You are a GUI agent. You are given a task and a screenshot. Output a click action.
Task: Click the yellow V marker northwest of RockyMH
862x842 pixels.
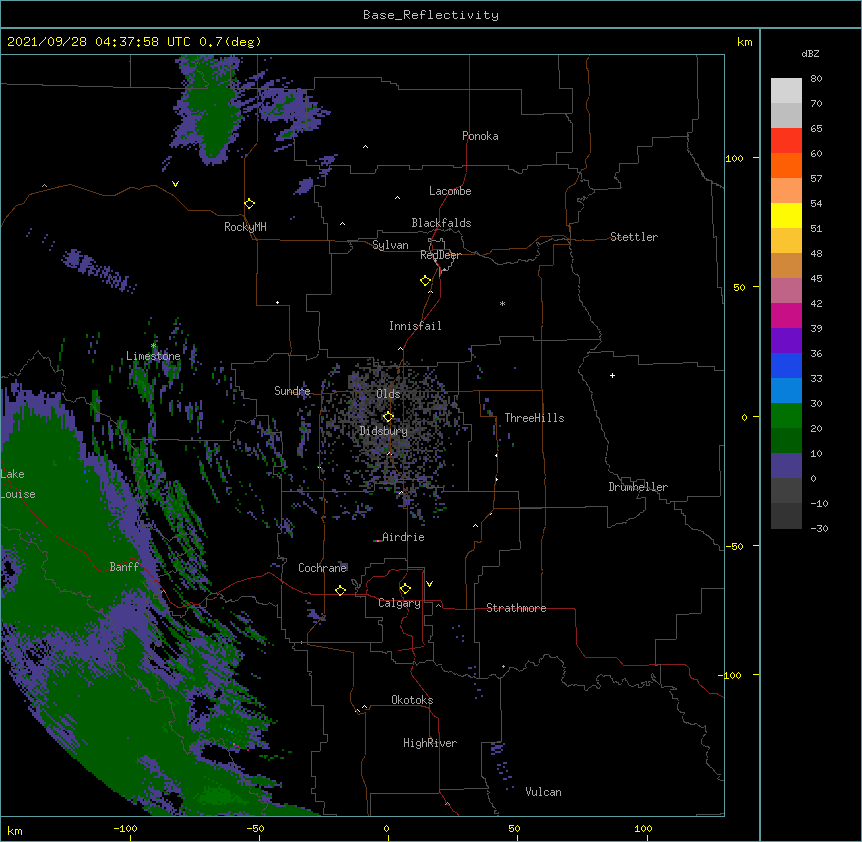coord(175,184)
